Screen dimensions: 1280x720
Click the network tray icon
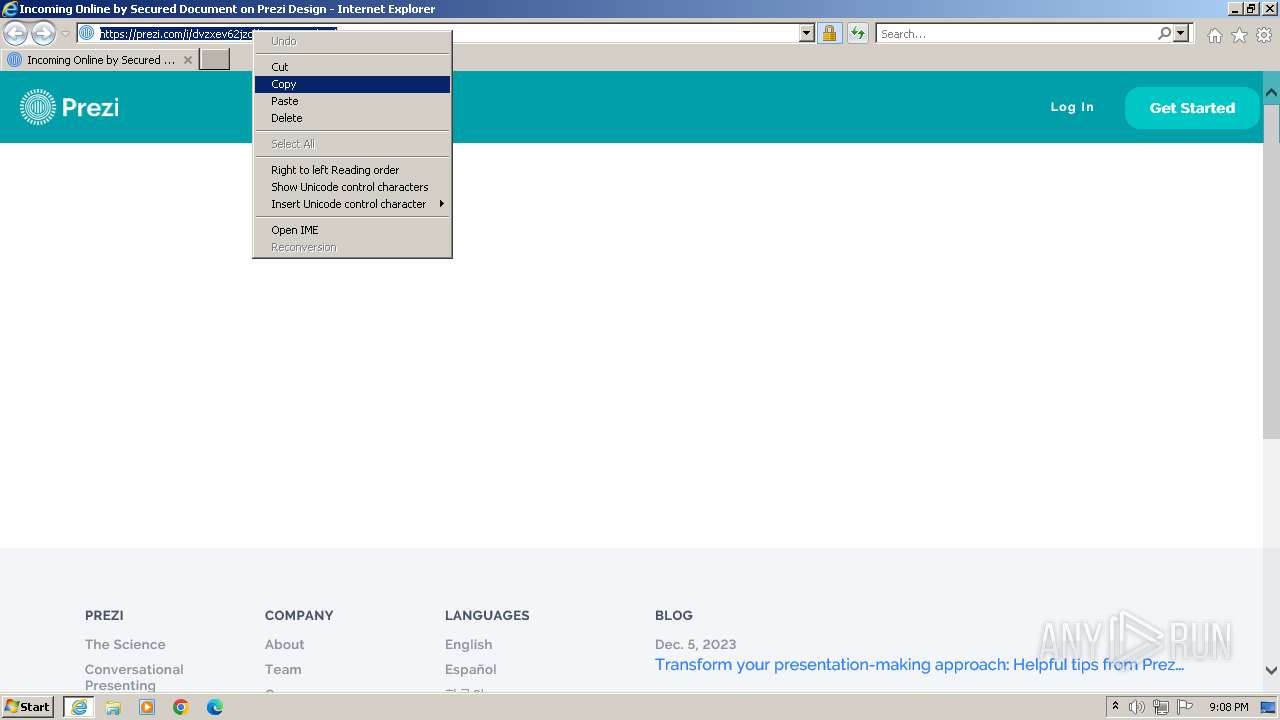[x=1161, y=707]
